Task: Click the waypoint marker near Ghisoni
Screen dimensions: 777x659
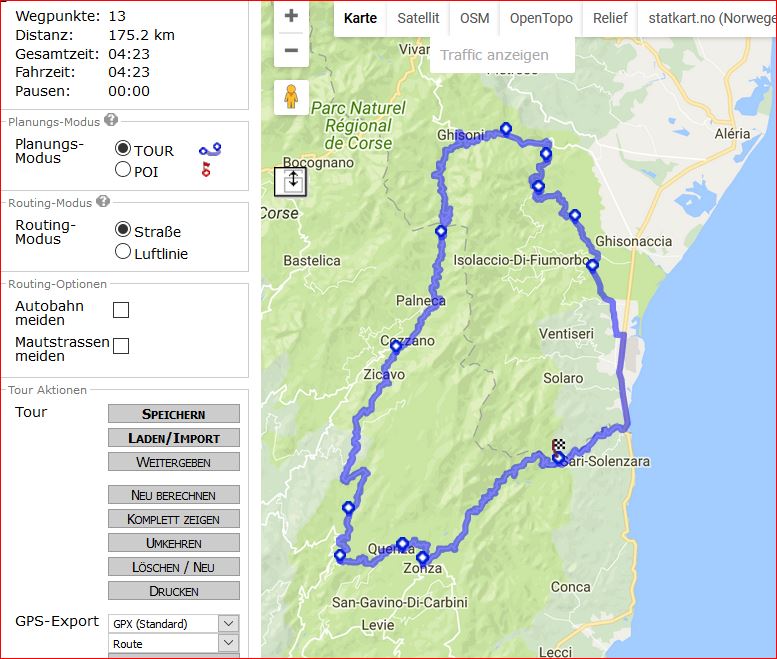Action: 505,129
